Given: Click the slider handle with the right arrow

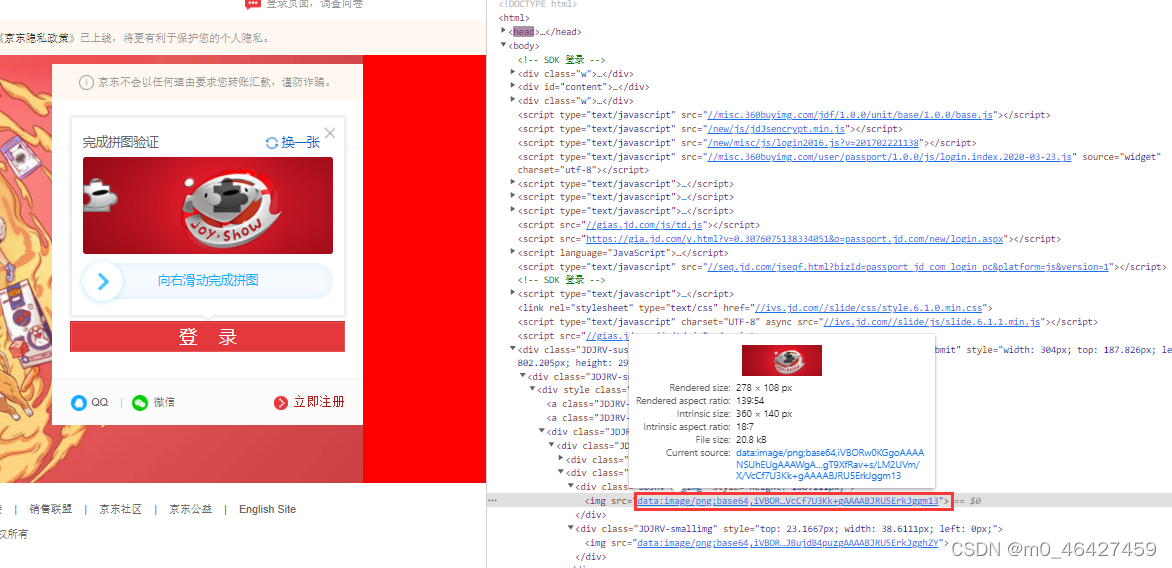Looking at the screenshot, I should [x=102, y=281].
